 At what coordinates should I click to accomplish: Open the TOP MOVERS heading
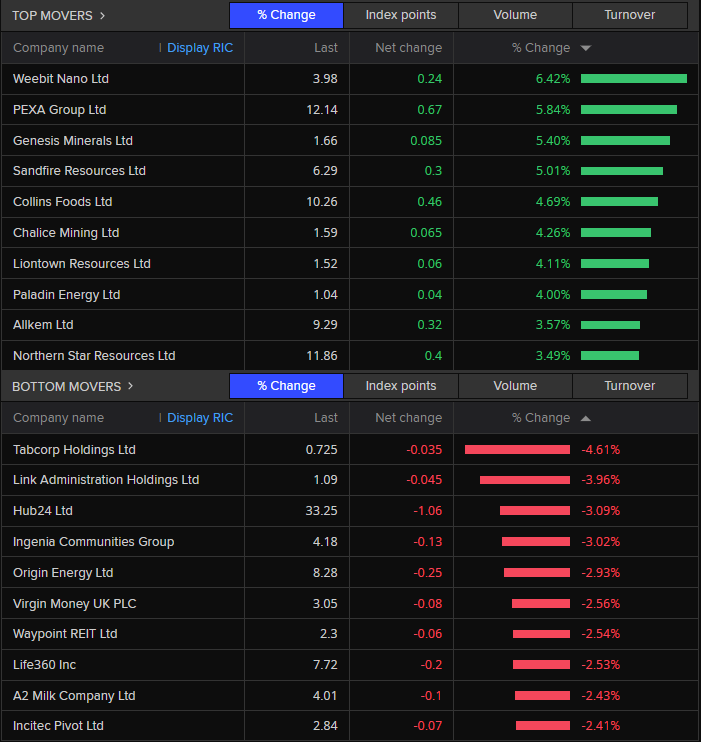click(x=52, y=16)
